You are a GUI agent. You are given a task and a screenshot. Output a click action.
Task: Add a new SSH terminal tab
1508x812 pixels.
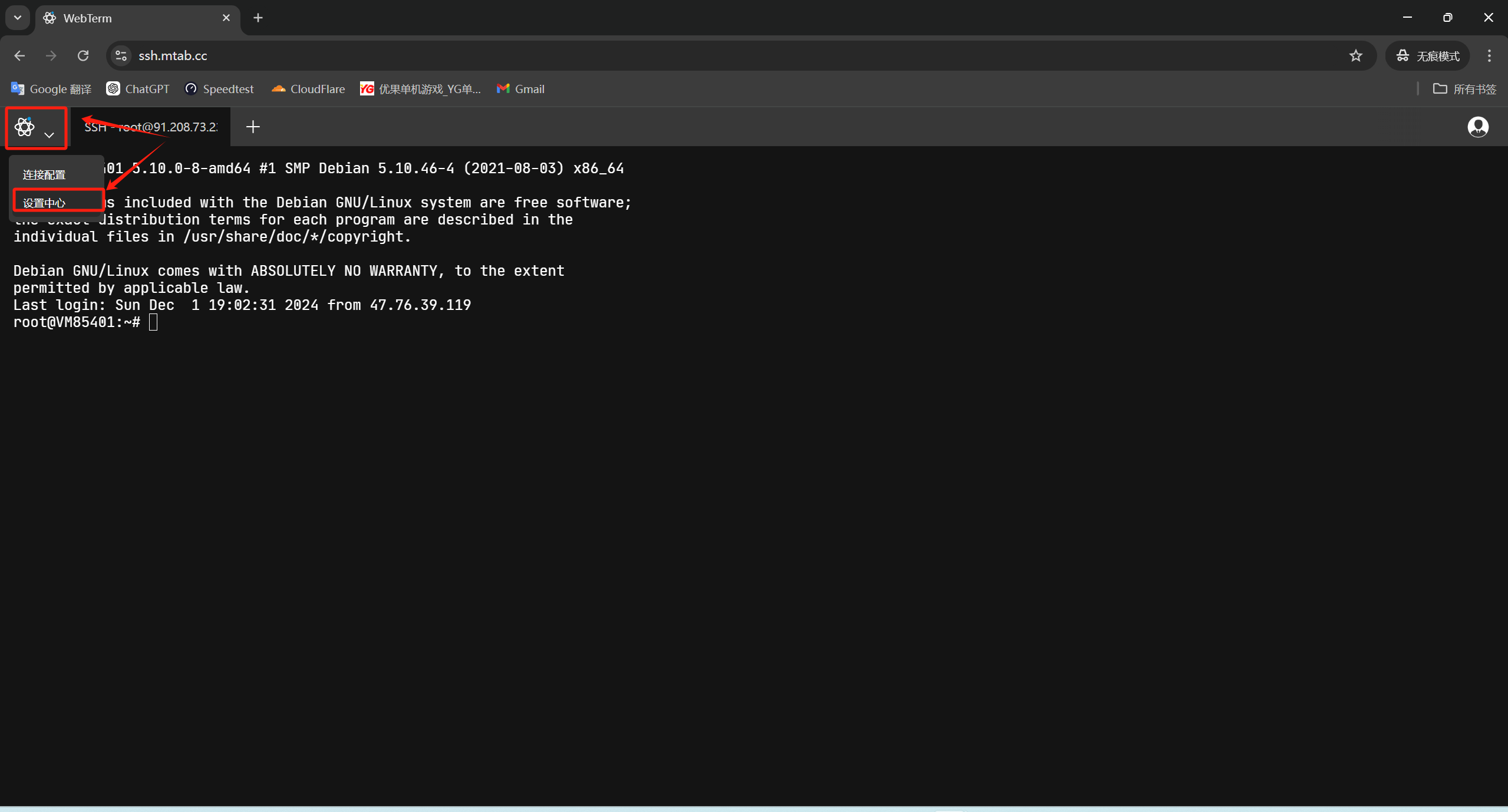click(253, 127)
